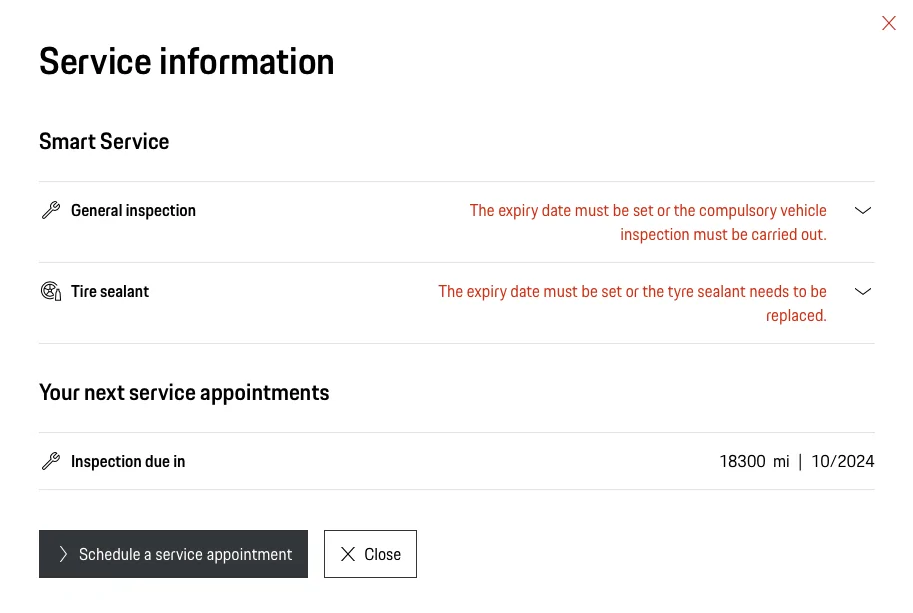Viewport: 913px width, 613px height.
Task: Click the wrench icon beside Inspection due in
Action: coord(51,461)
